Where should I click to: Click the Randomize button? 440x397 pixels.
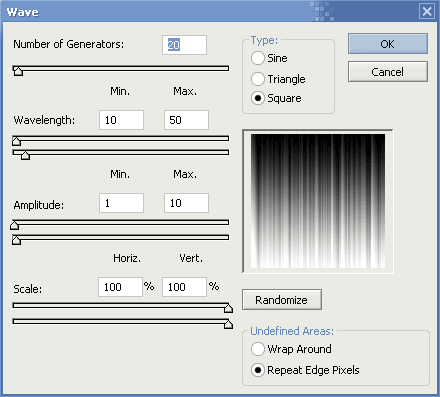click(x=282, y=300)
